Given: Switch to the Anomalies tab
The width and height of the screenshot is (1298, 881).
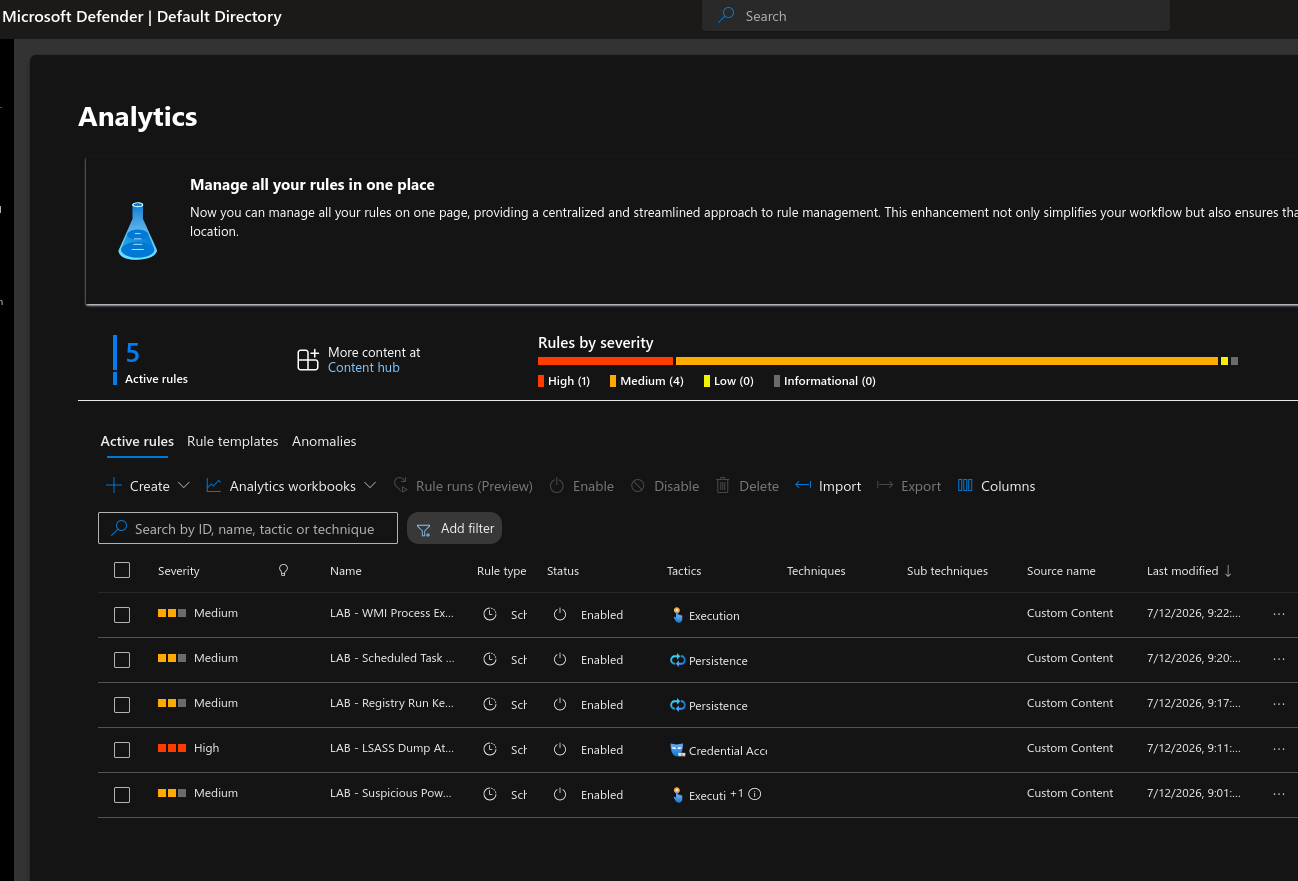Looking at the screenshot, I should 324,441.
